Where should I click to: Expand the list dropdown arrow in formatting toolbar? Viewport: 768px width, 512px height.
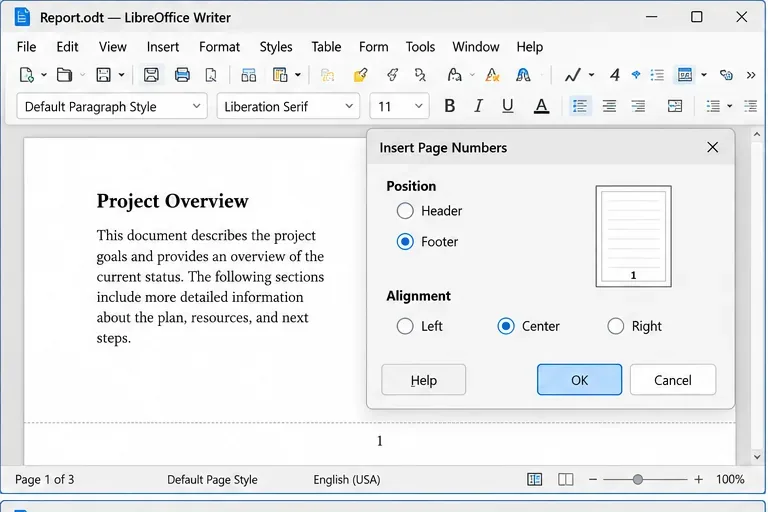730,106
